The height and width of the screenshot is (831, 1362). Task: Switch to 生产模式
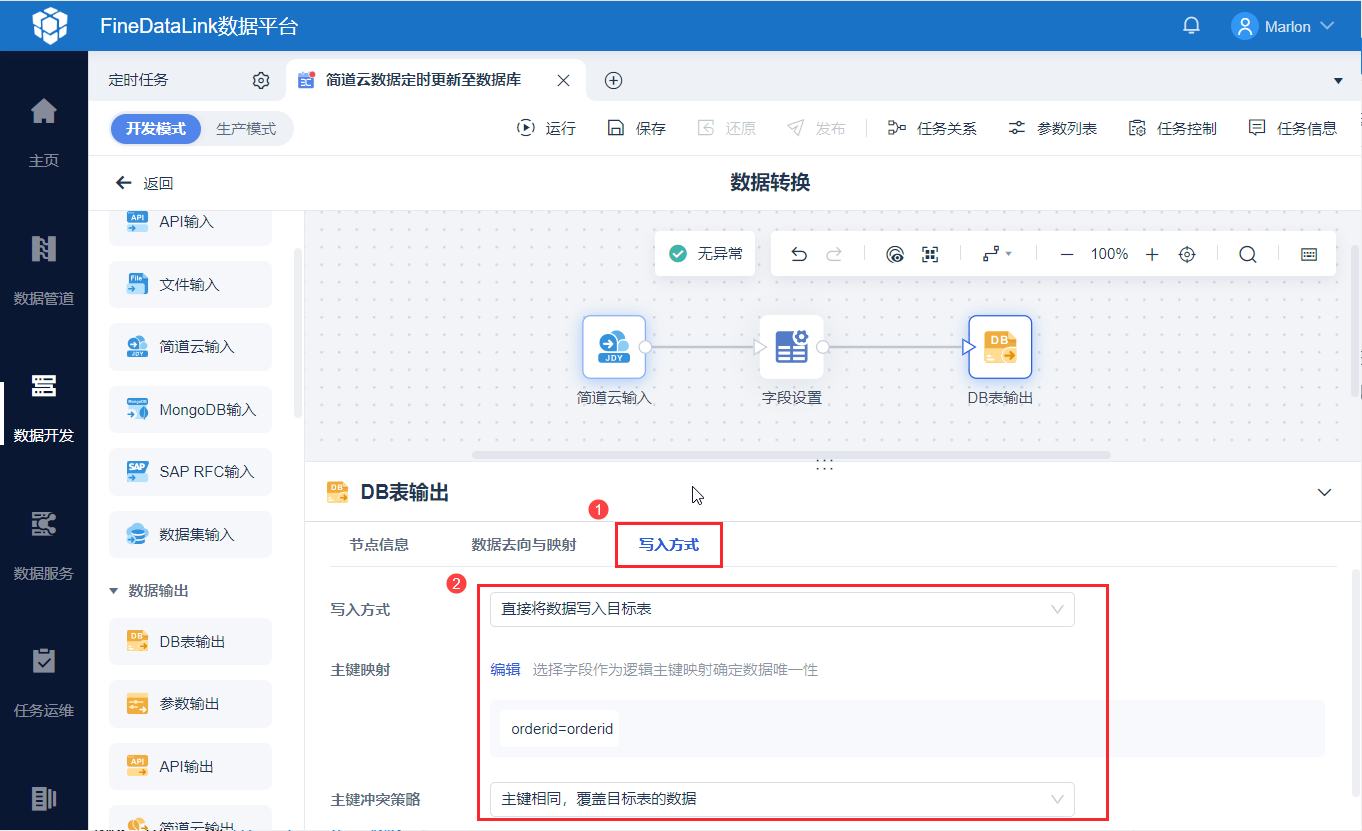tap(246, 129)
